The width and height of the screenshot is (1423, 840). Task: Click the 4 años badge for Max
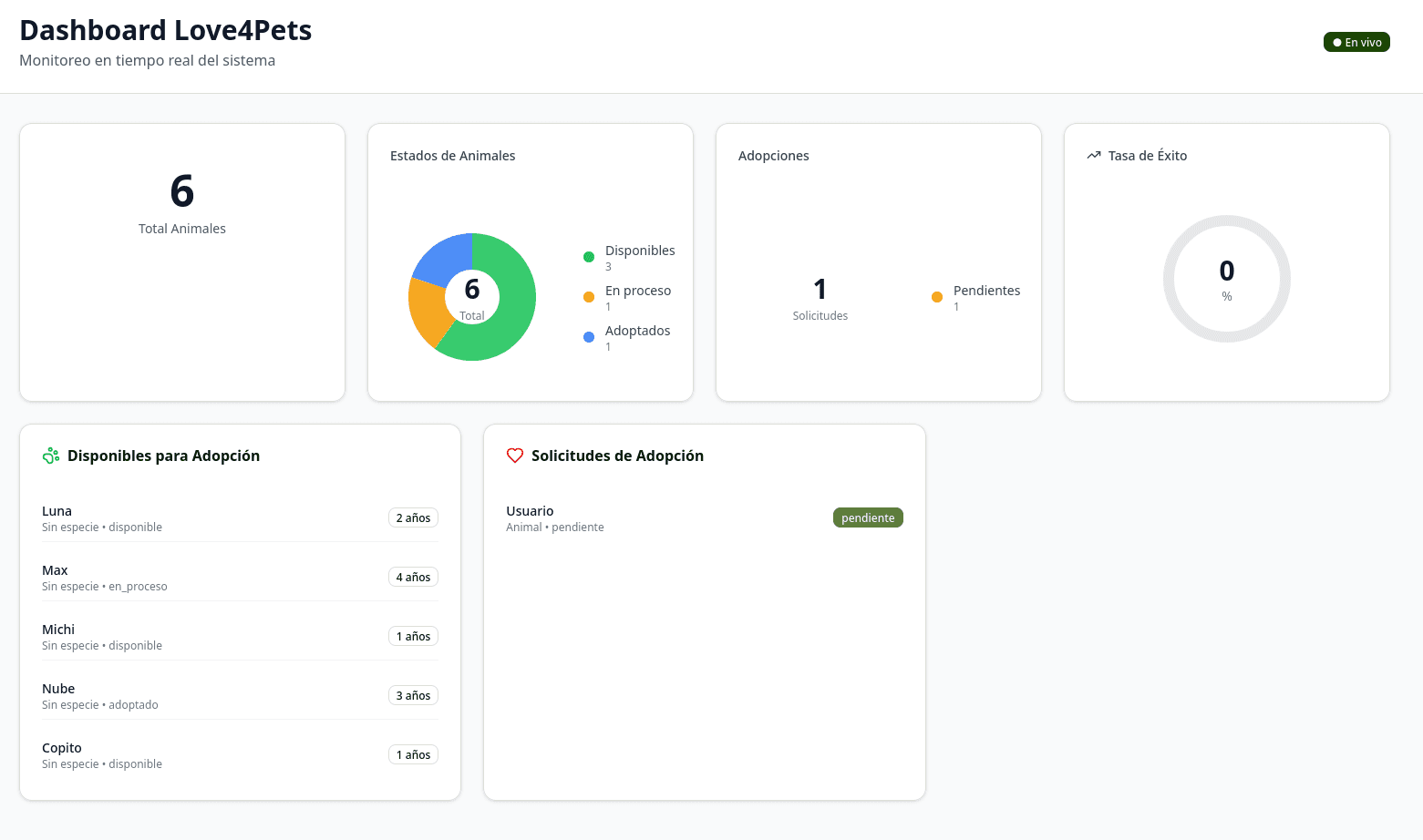[413, 577]
